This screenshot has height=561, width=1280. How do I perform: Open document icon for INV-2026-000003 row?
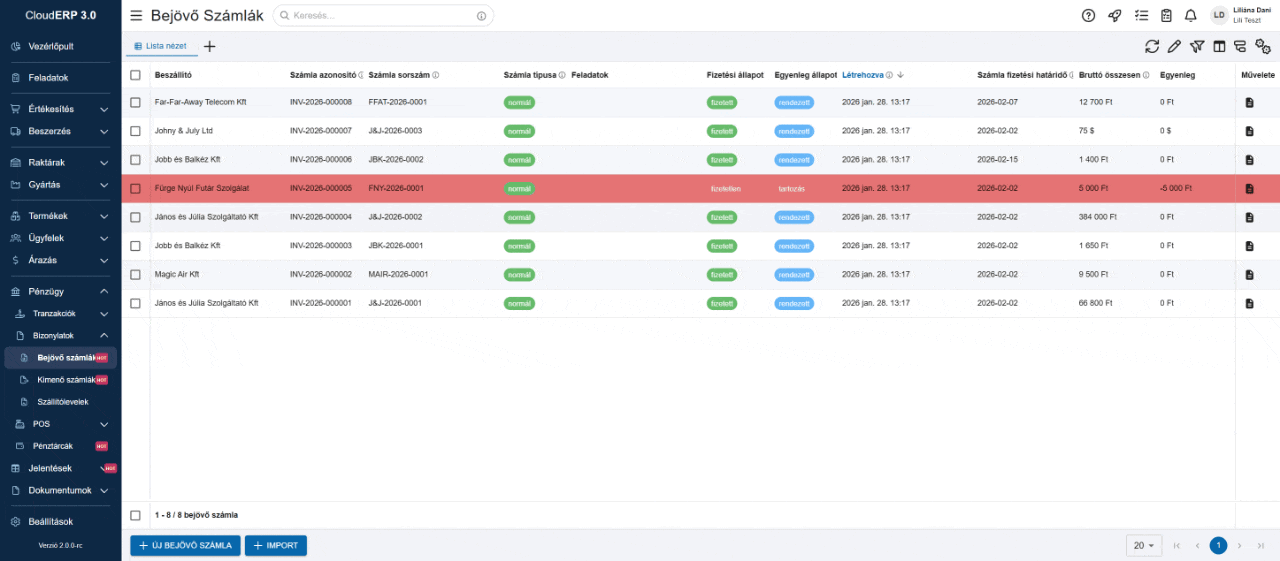click(x=1249, y=245)
